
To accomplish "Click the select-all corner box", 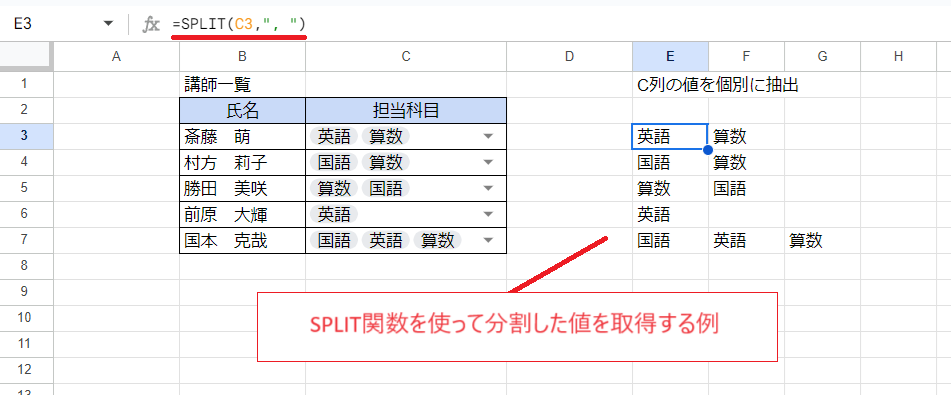I will (27, 56).
